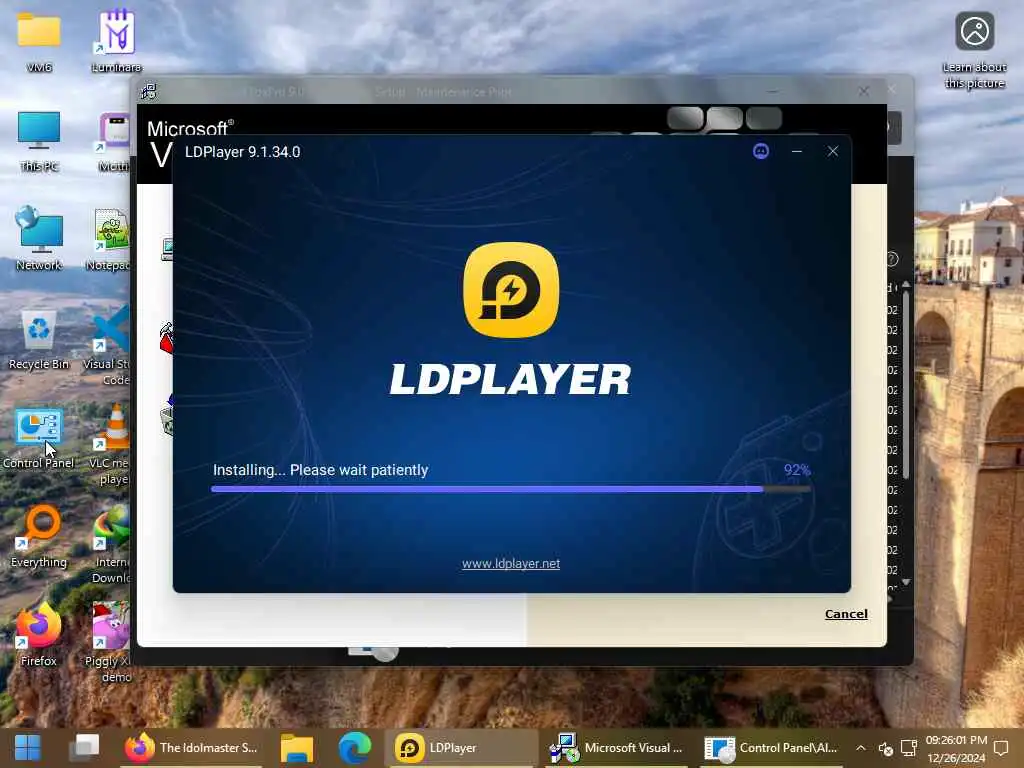
Task: Switch to Microsoft Visual taskbar window
Action: (616, 748)
